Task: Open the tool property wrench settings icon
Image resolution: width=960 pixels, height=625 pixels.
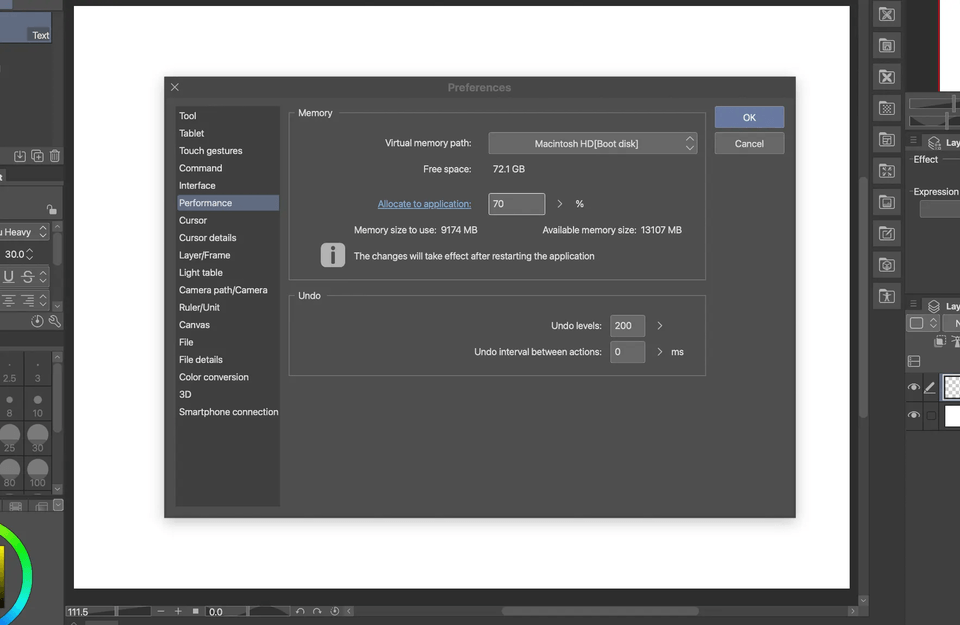Action: click(x=54, y=321)
